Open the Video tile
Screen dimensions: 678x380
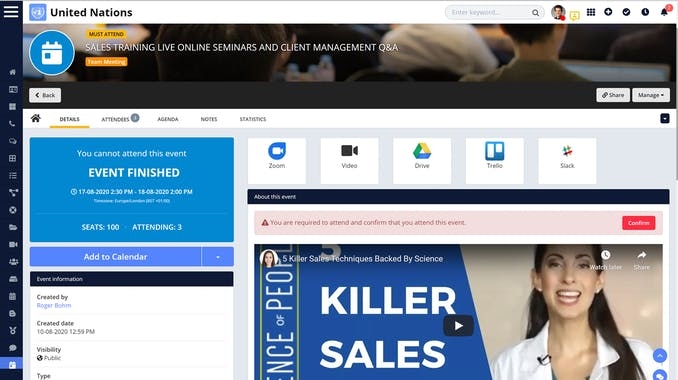point(349,161)
